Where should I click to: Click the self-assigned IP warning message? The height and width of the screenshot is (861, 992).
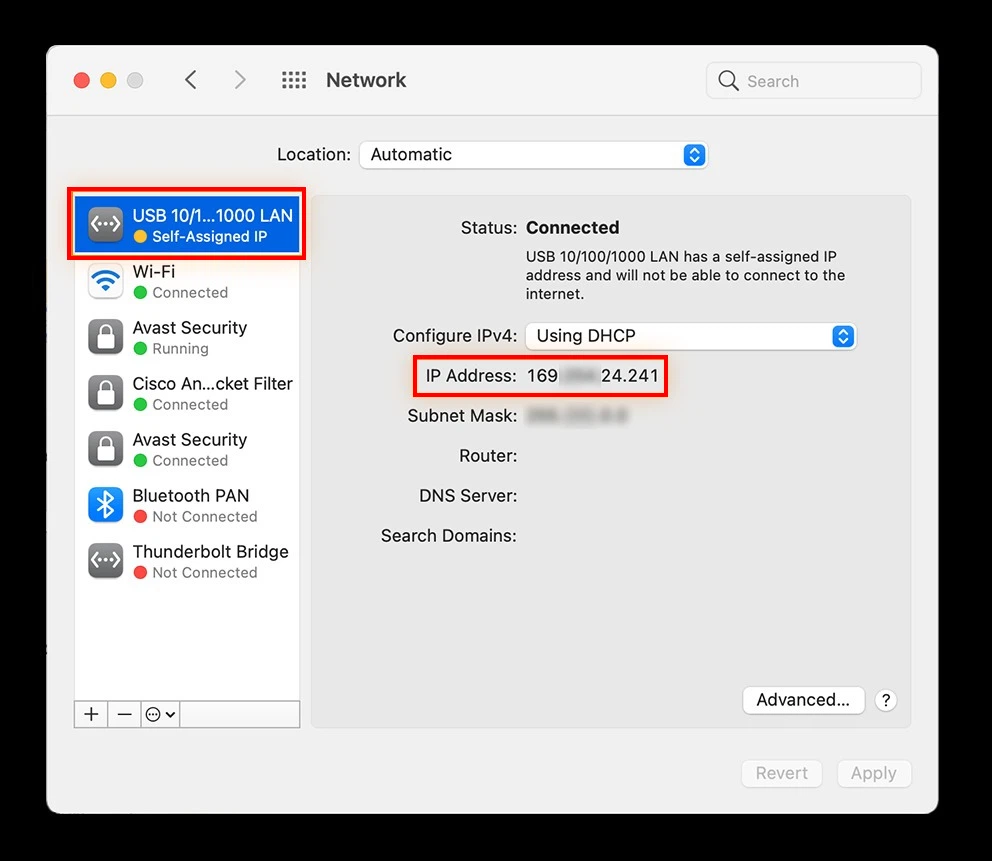pyautogui.click(x=685, y=275)
